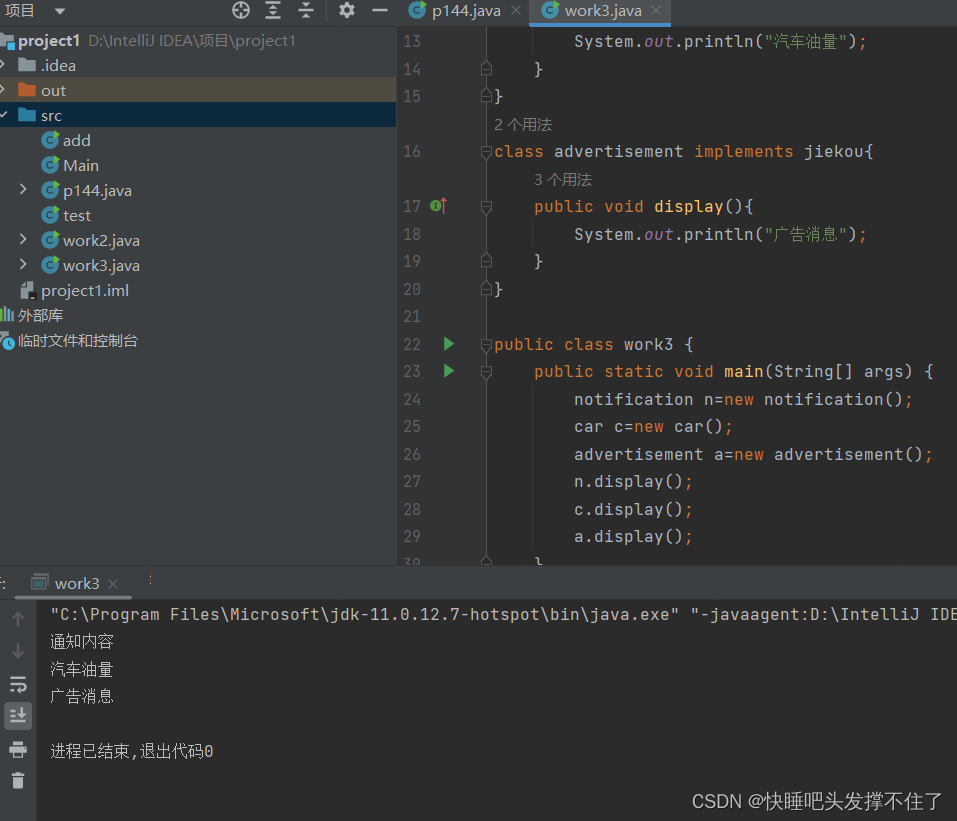Click the p144.java class icon in tree

click(50, 190)
